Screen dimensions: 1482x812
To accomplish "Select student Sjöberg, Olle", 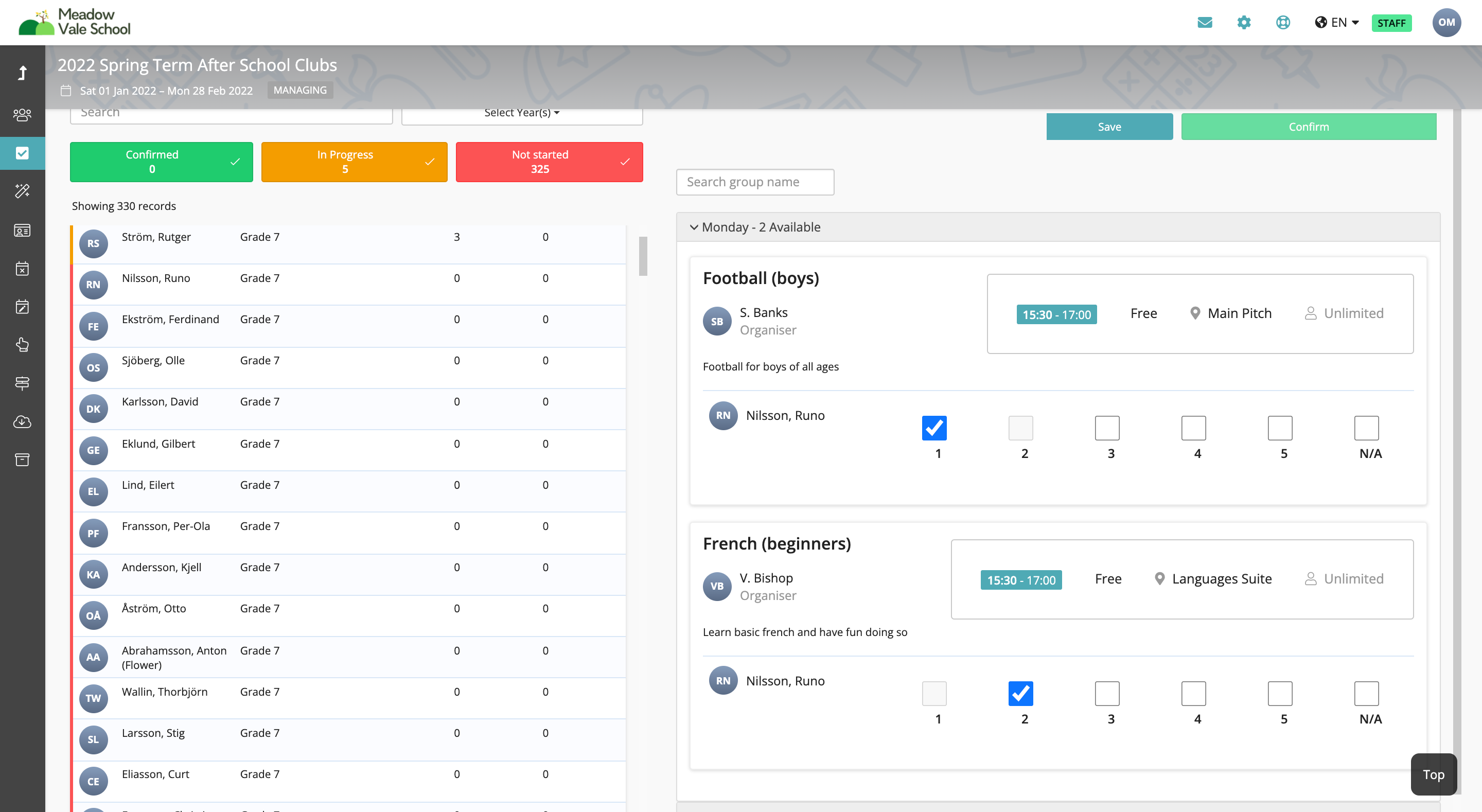I will (349, 367).
